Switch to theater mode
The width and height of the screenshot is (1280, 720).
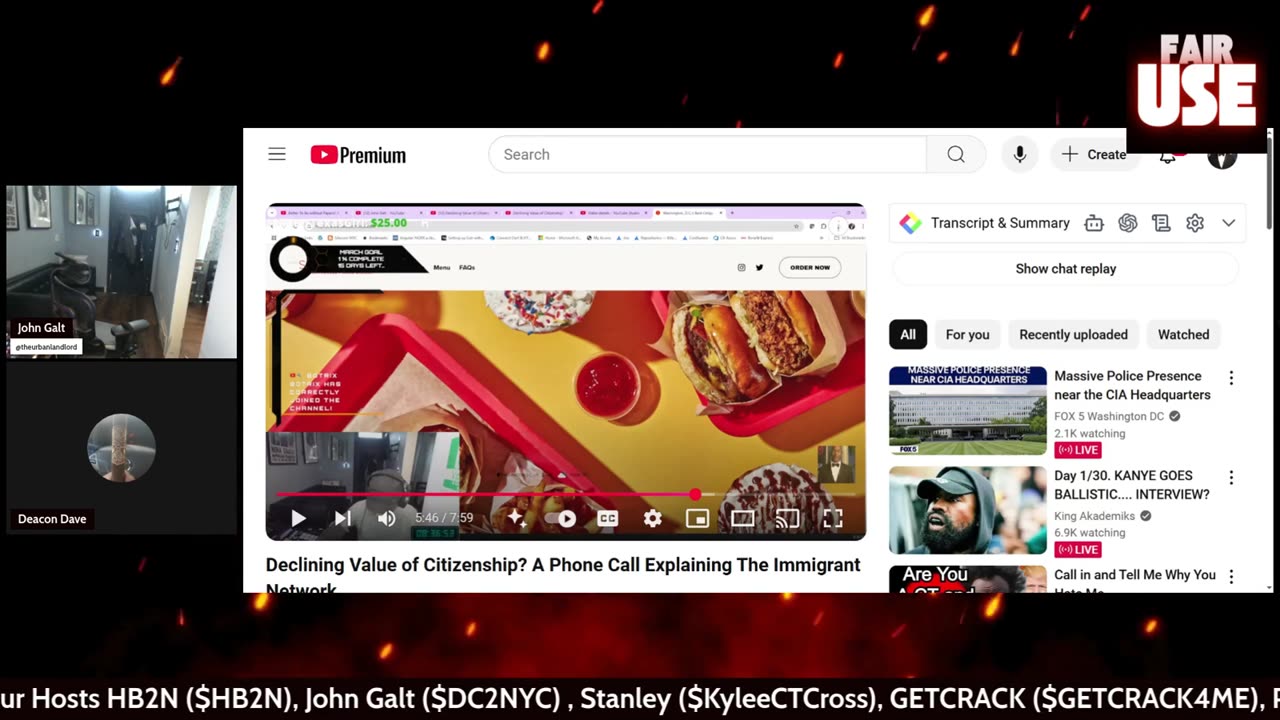tap(742, 518)
